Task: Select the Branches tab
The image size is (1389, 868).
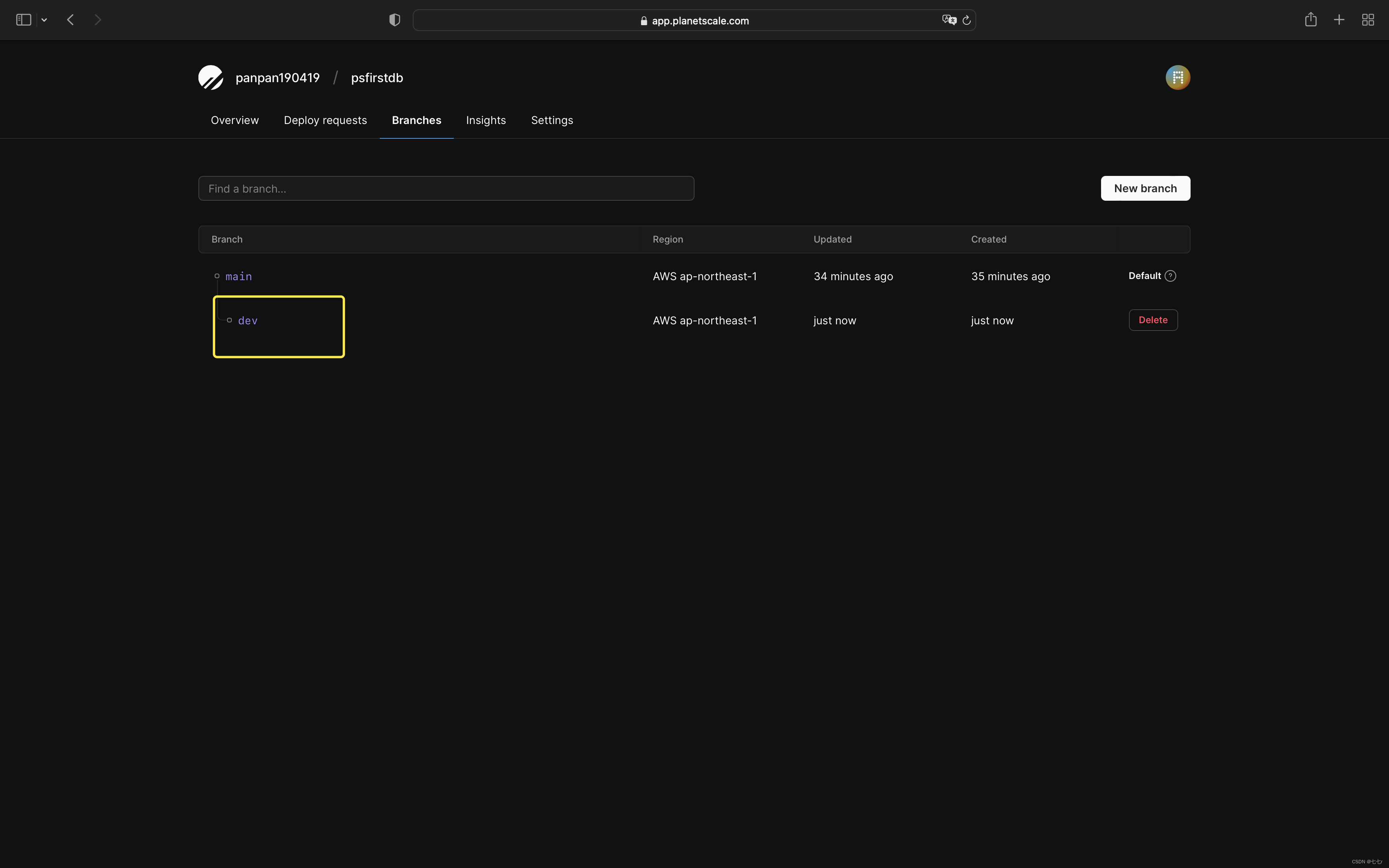Action: [x=417, y=121]
